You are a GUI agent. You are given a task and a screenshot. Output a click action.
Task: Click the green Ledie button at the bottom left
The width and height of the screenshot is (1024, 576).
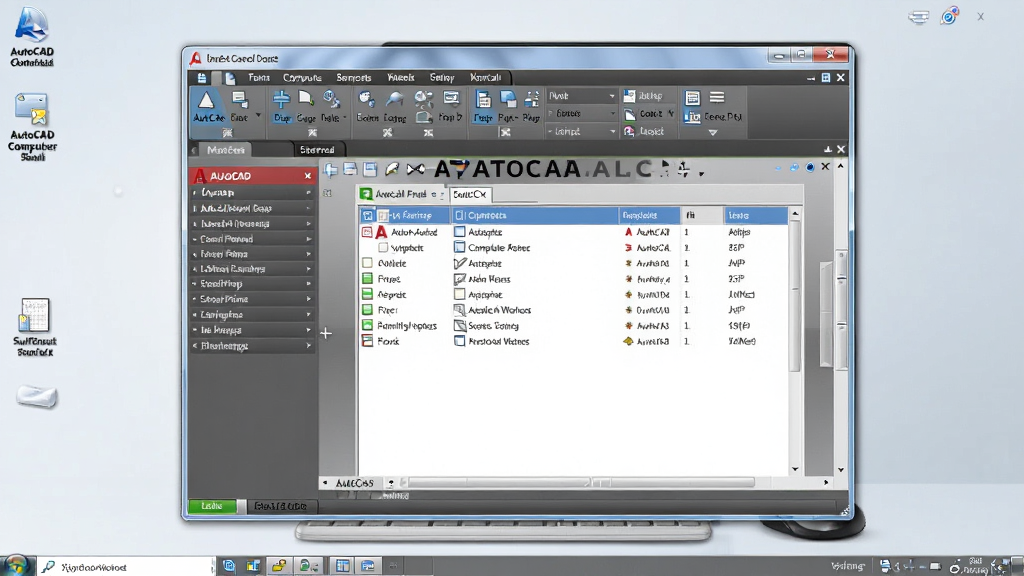[x=212, y=506]
